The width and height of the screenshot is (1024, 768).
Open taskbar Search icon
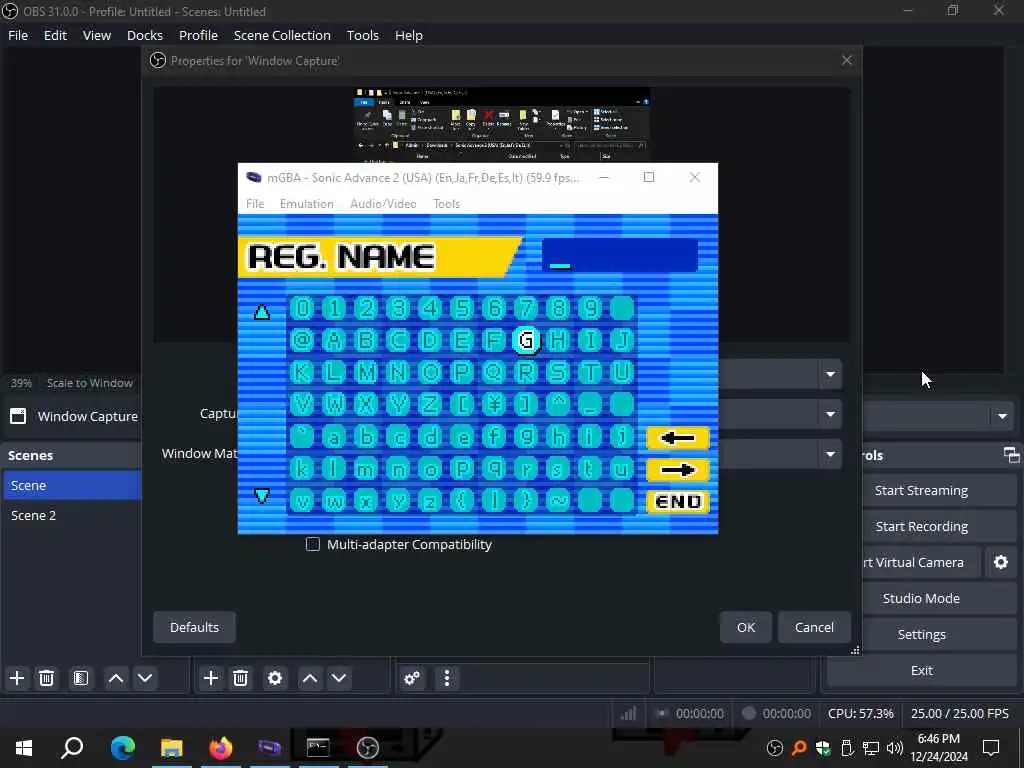pos(72,747)
